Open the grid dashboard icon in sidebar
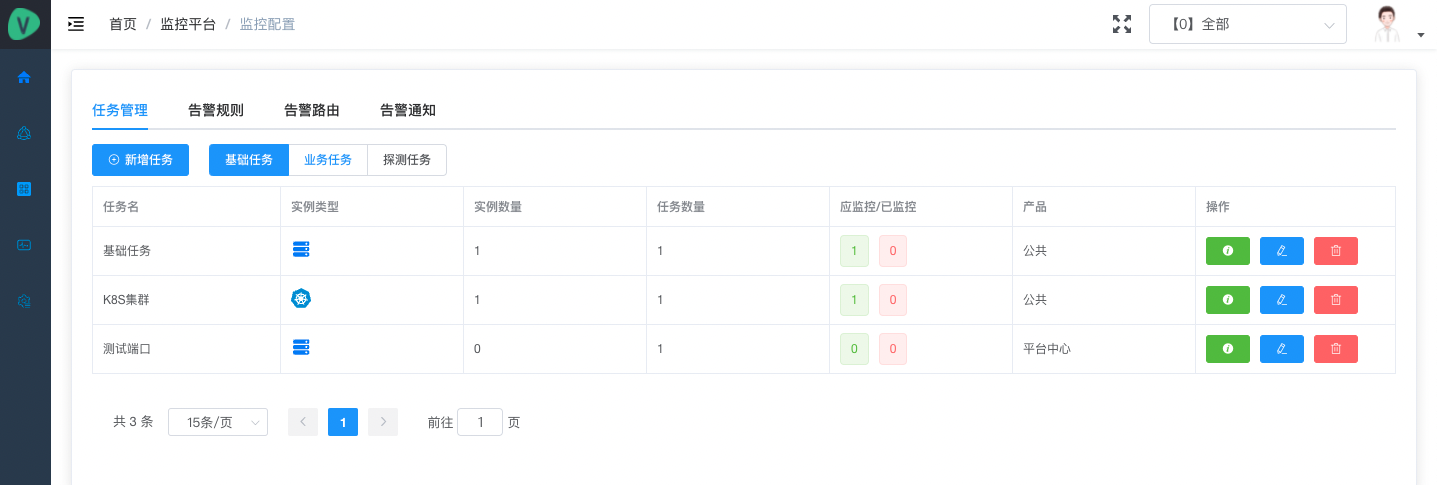 pos(24,189)
